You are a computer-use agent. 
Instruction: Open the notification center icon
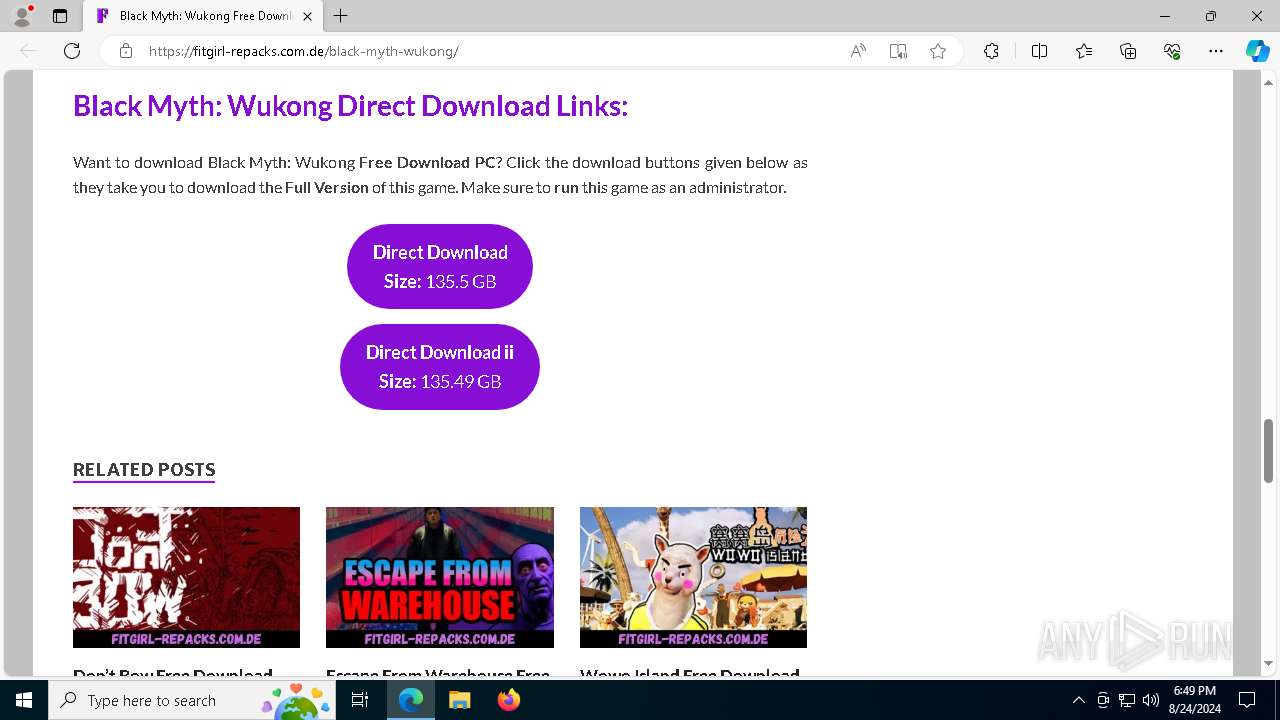click(x=1247, y=700)
